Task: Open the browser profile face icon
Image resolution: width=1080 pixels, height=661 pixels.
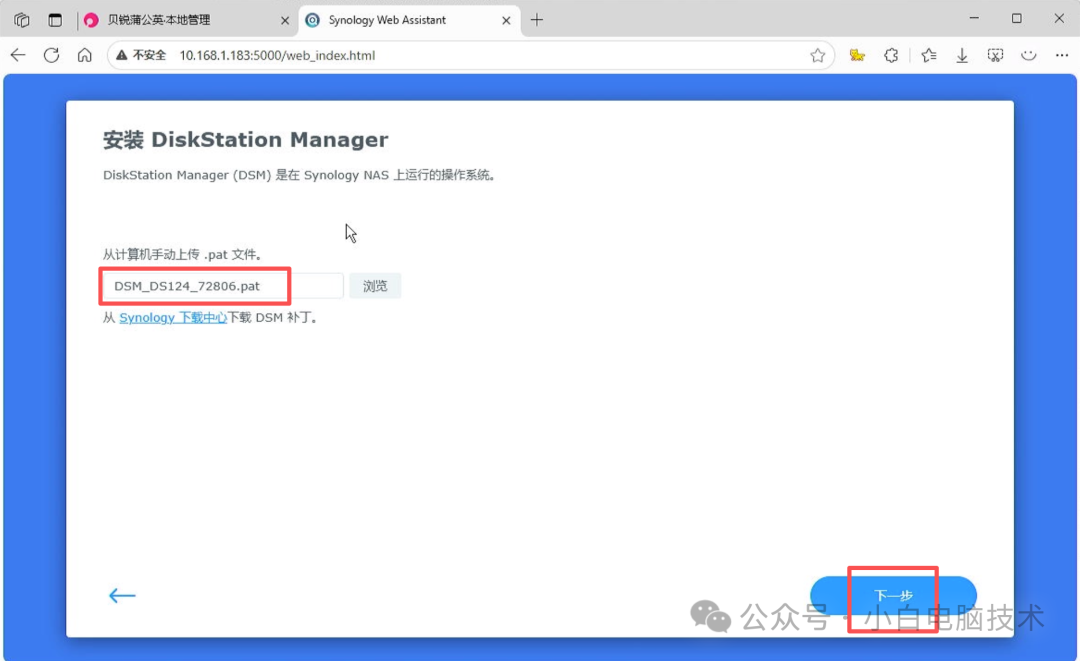Action: 1028,55
